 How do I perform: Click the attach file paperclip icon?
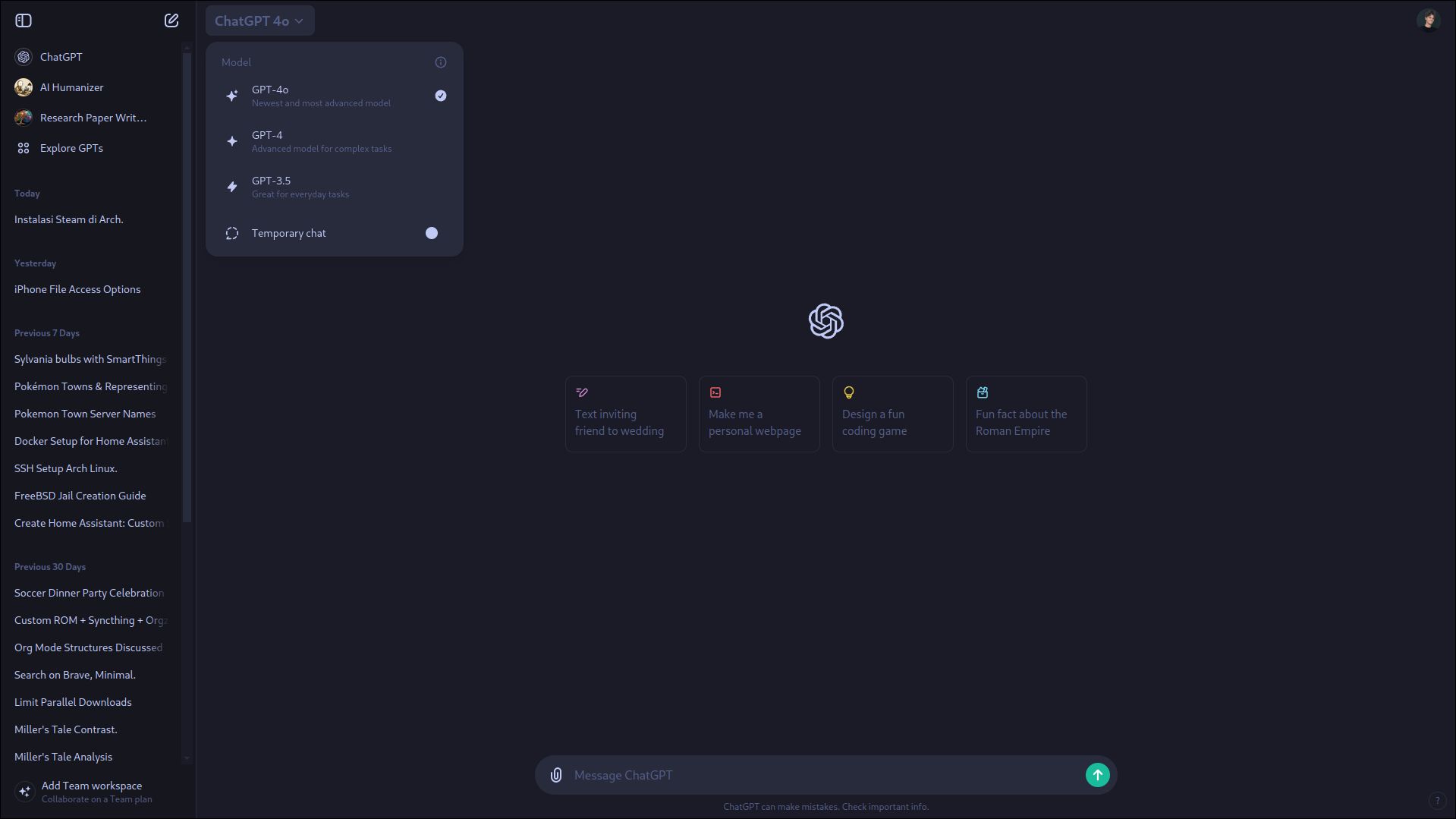tap(556, 775)
